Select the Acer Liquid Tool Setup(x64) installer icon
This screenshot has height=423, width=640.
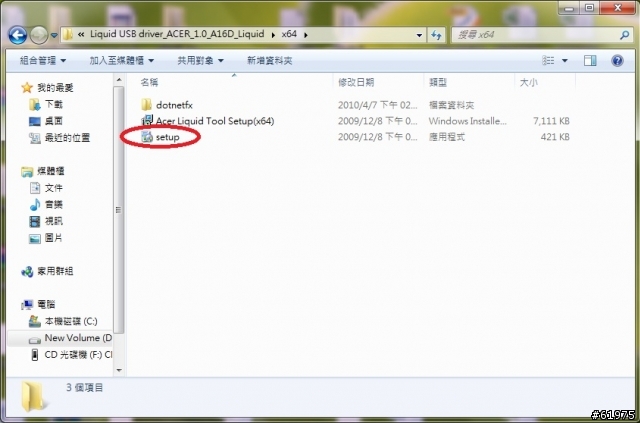pyautogui.click(x=147, y=120)
